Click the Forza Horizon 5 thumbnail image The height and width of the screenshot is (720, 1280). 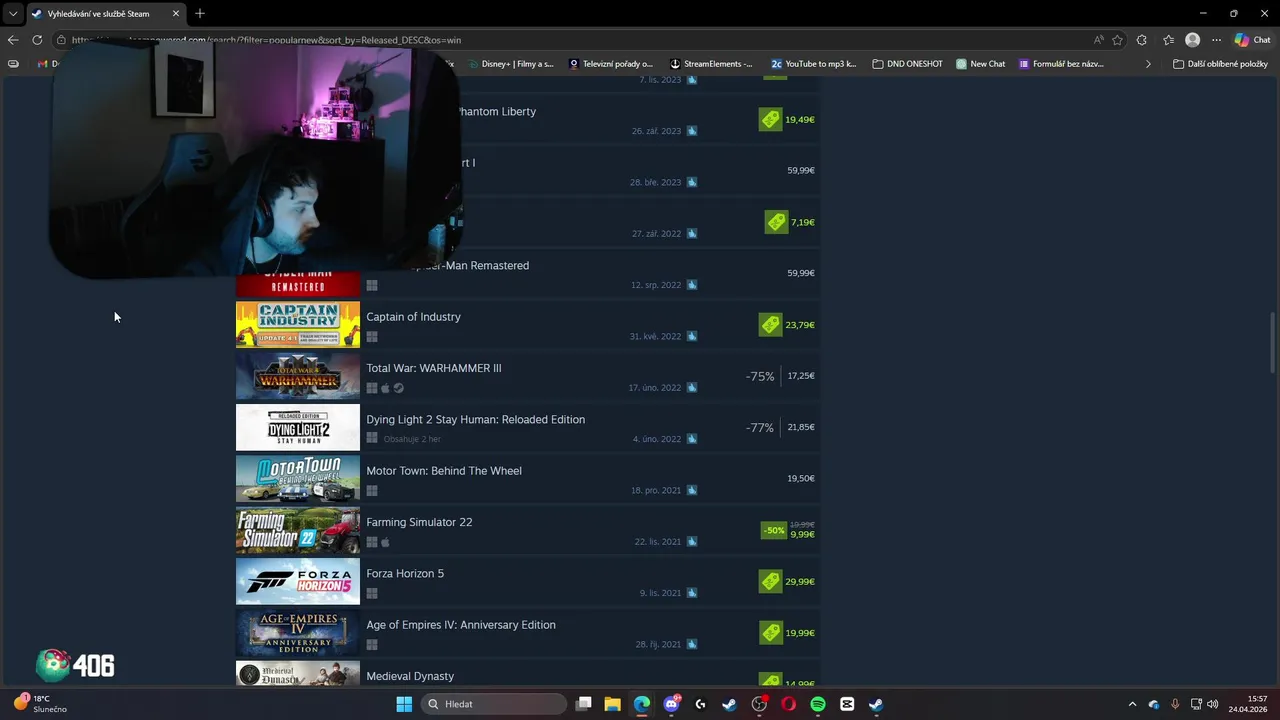tap(298, 581)
